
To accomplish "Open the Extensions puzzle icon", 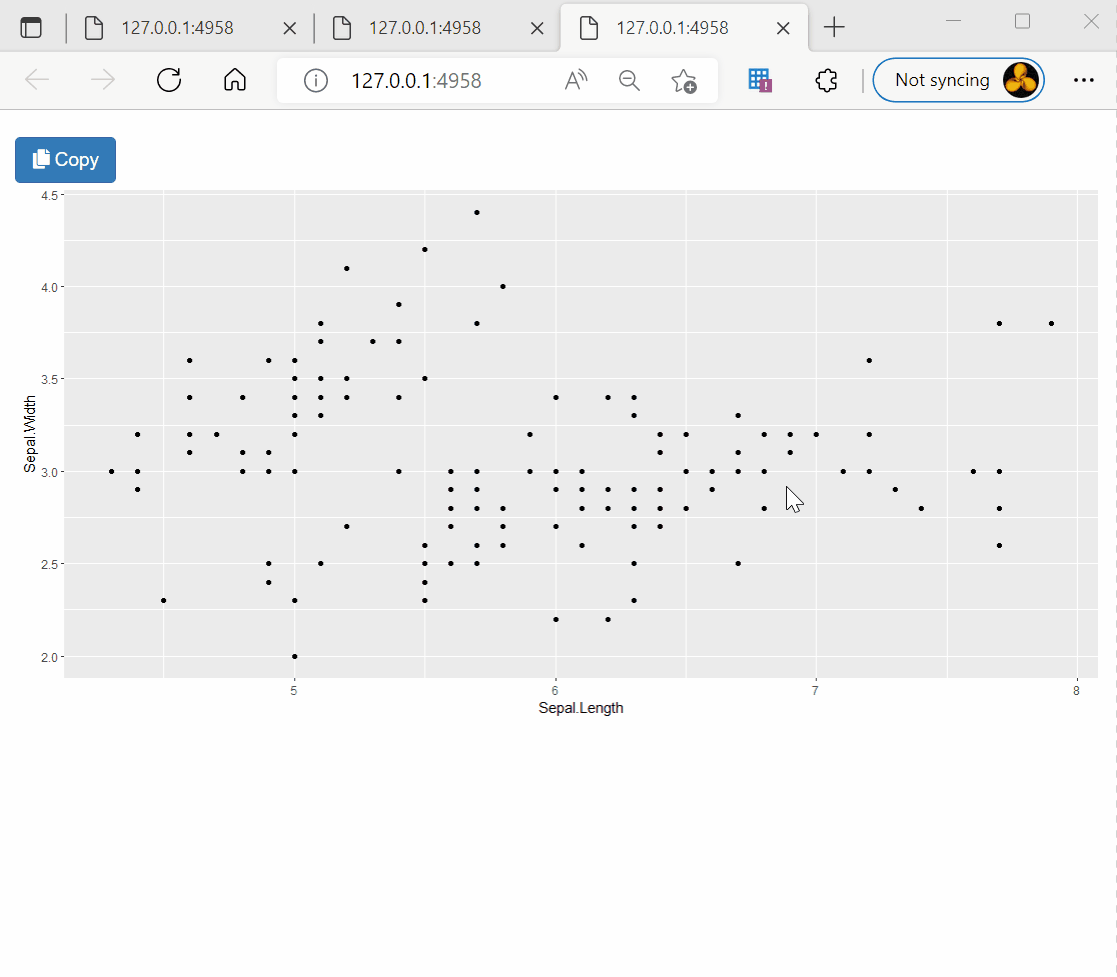I will 826,80.
